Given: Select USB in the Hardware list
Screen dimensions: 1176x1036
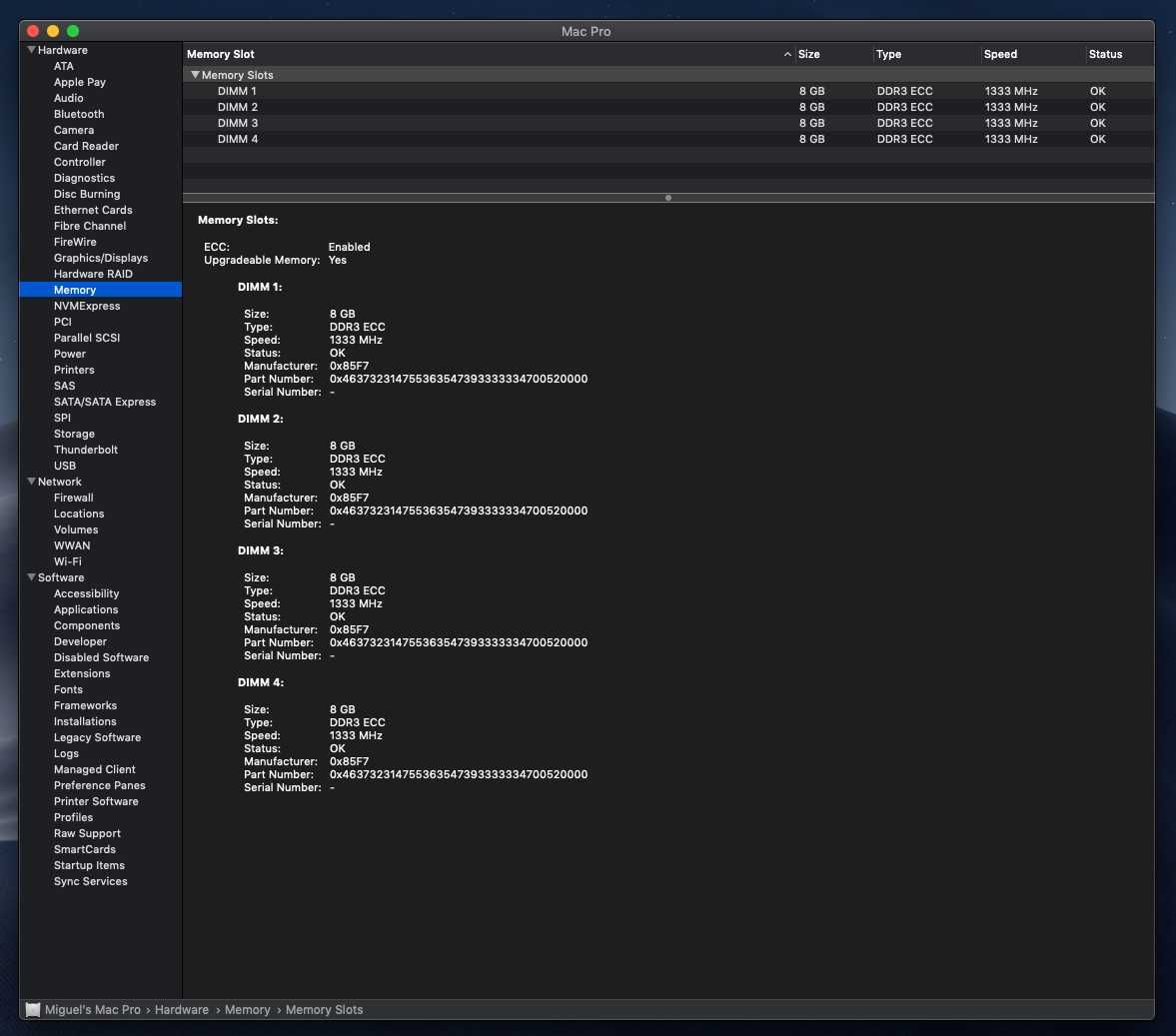Looking at the screenshot, I should tap(65, 466).
